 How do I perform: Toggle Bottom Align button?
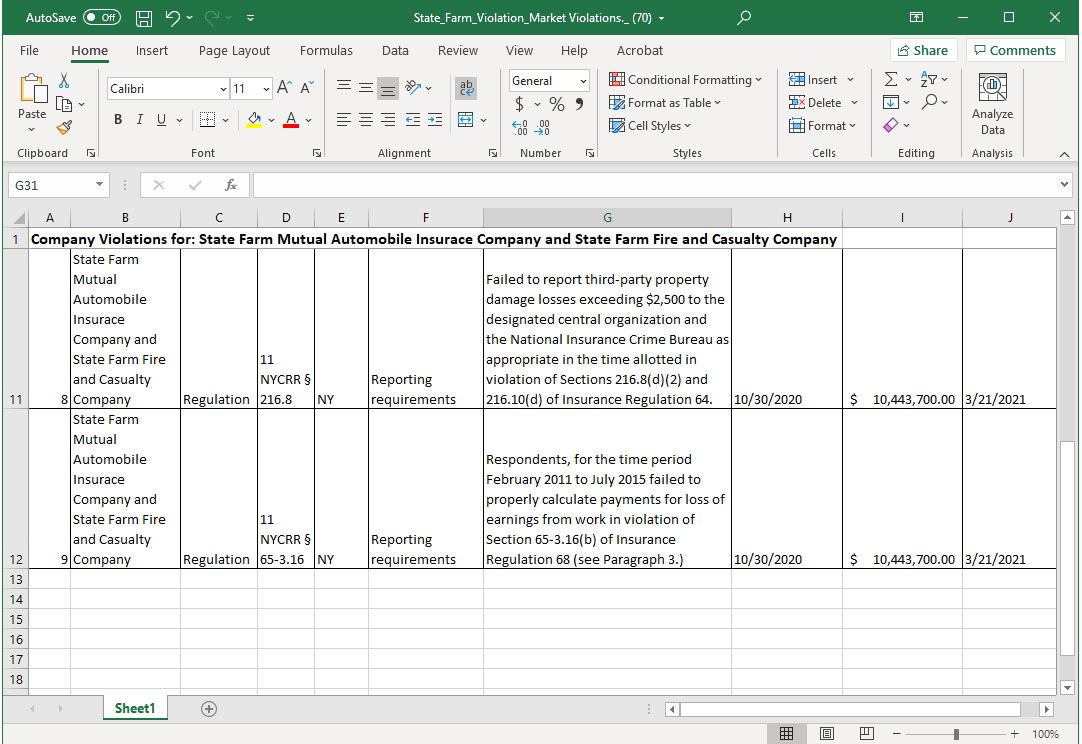[388, 88]
